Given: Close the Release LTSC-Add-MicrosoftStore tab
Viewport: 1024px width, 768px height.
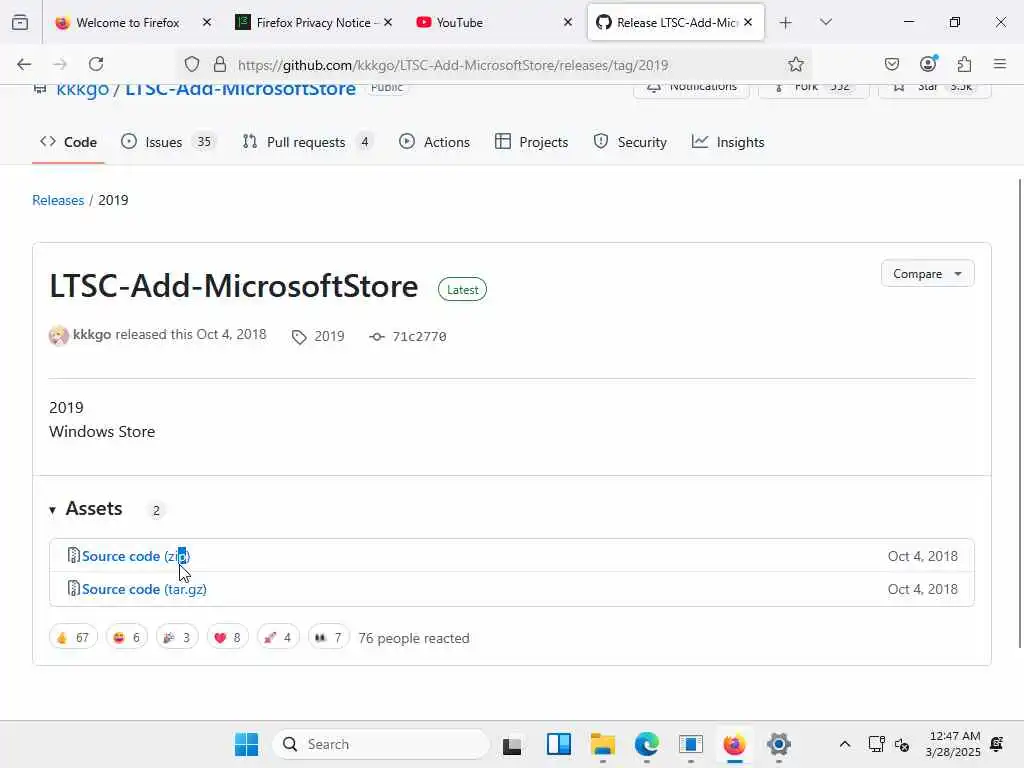Looking at the screenshot, I should tap(748, 23).
